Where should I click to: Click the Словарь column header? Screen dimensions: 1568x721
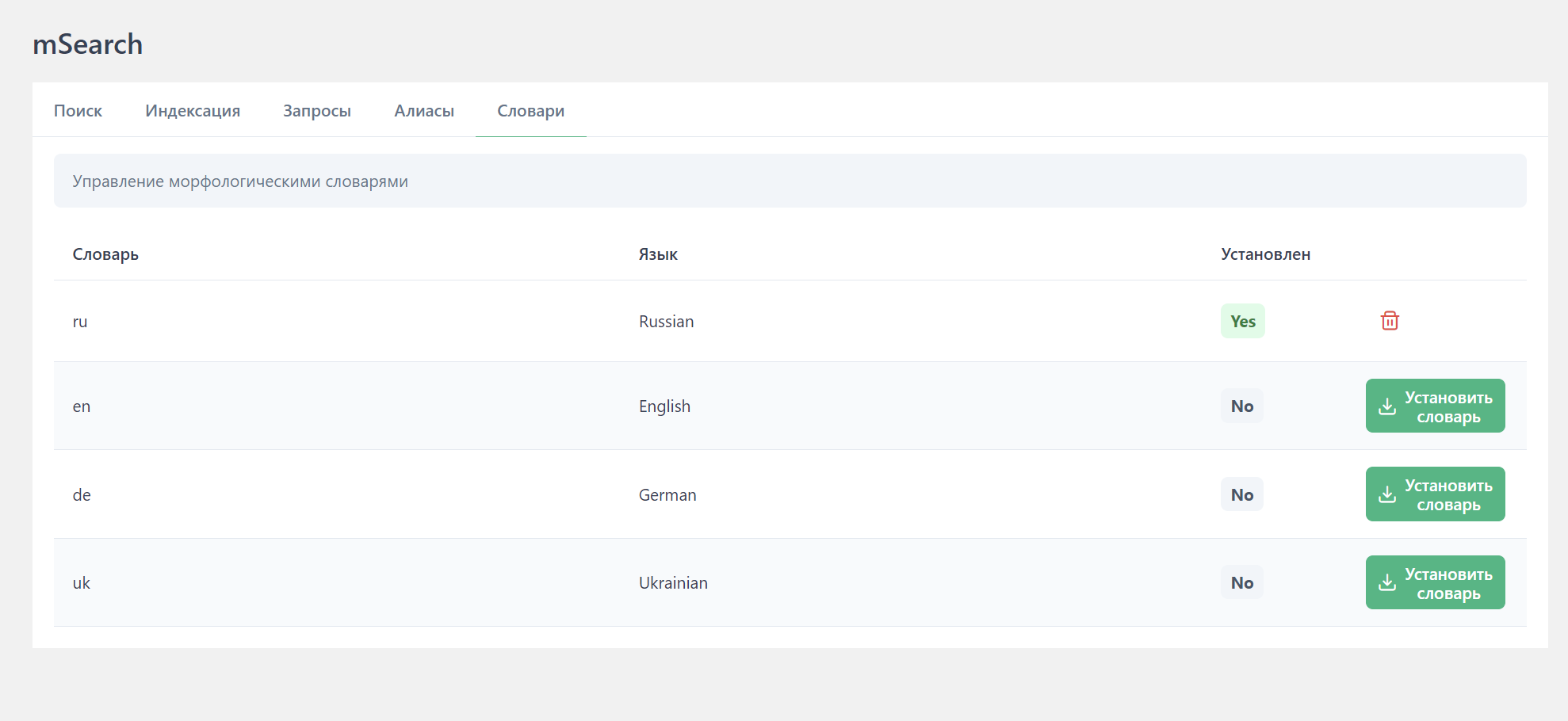coord(105,254)
